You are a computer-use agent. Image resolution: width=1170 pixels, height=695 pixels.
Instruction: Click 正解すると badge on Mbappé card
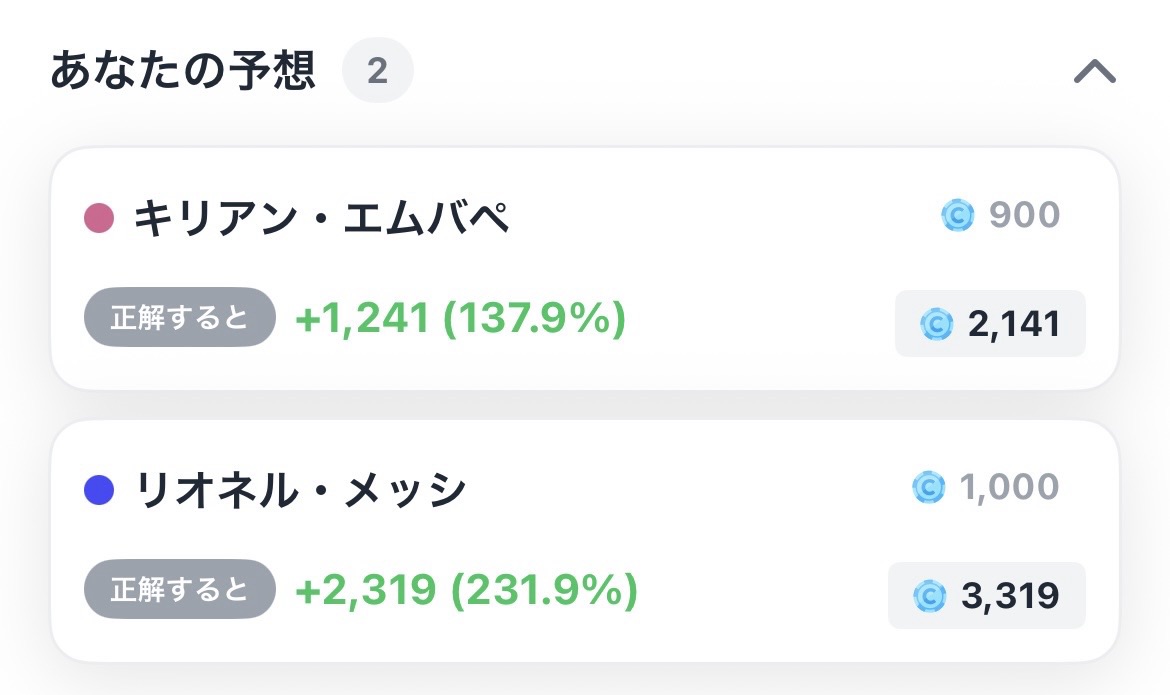tap(180, 317)
